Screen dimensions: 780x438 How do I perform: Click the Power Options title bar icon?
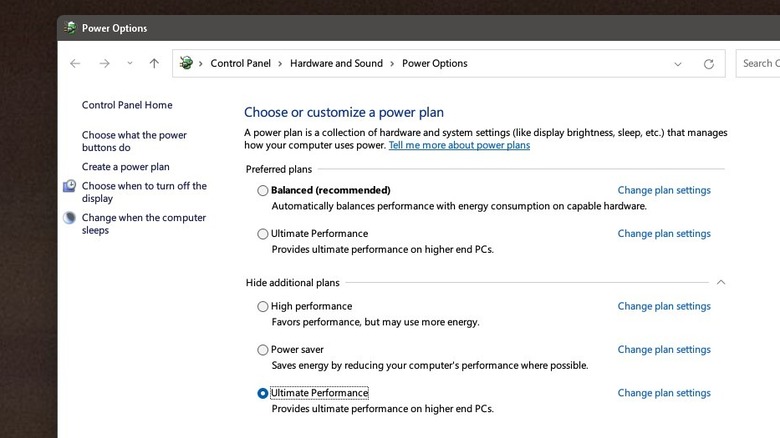pyautogui.click(x=70, y=28)
